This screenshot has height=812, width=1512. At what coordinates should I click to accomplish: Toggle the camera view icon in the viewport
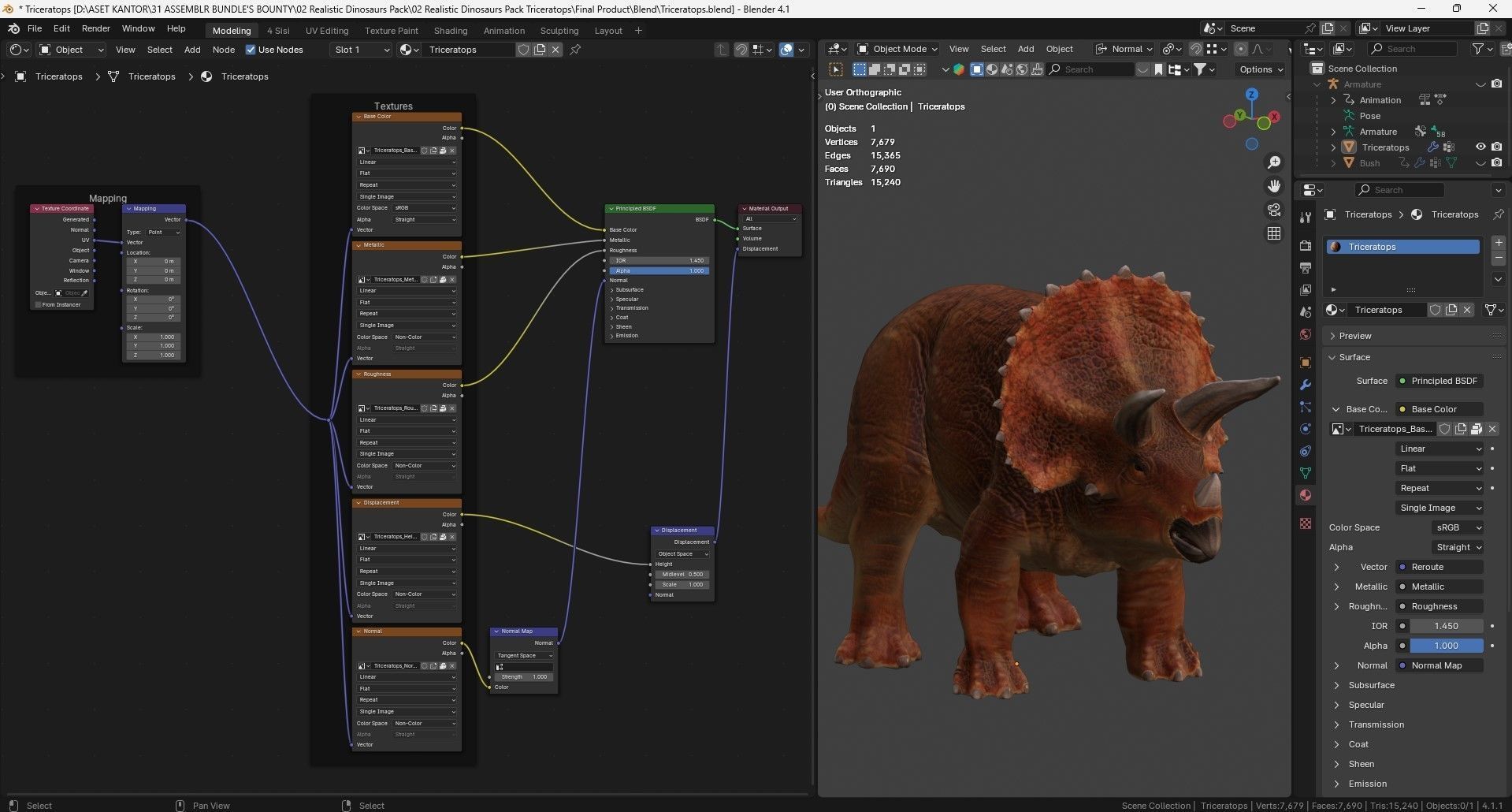pyautogui.click(x=1274, y=210)
